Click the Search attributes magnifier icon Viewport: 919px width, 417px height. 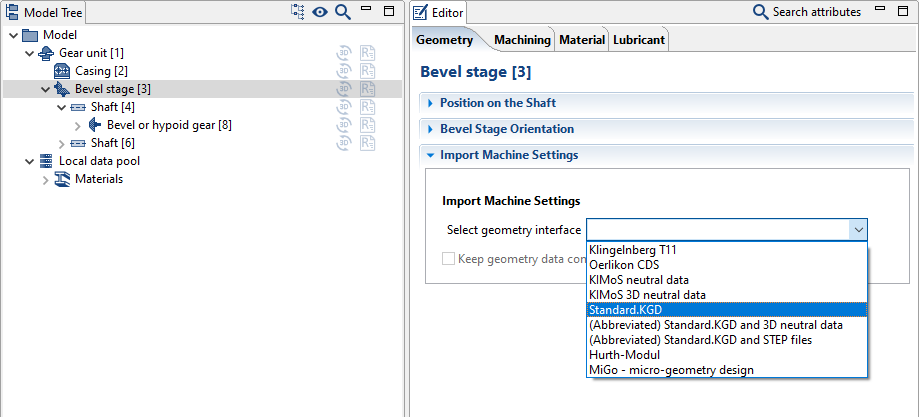point(760,12)
